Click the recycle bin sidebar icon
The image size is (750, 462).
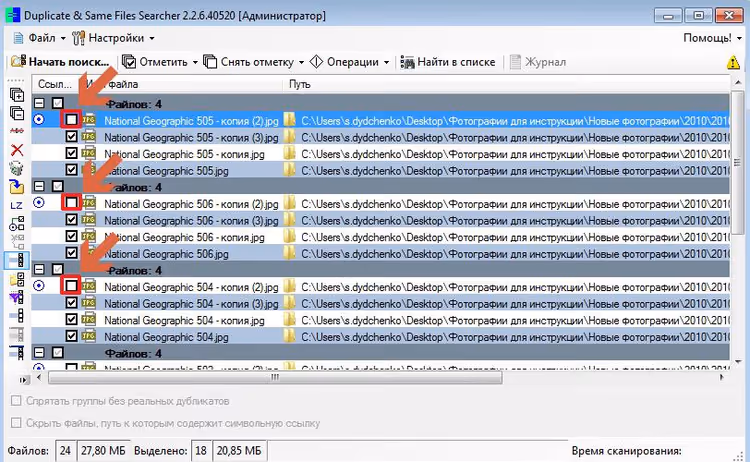pyautogui.click(x=17, y=168)
